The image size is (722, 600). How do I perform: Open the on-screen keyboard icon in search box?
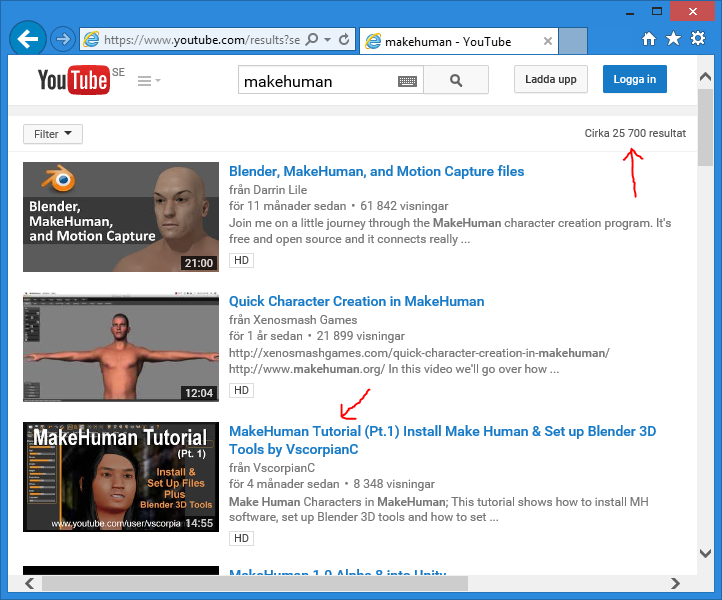407,82
